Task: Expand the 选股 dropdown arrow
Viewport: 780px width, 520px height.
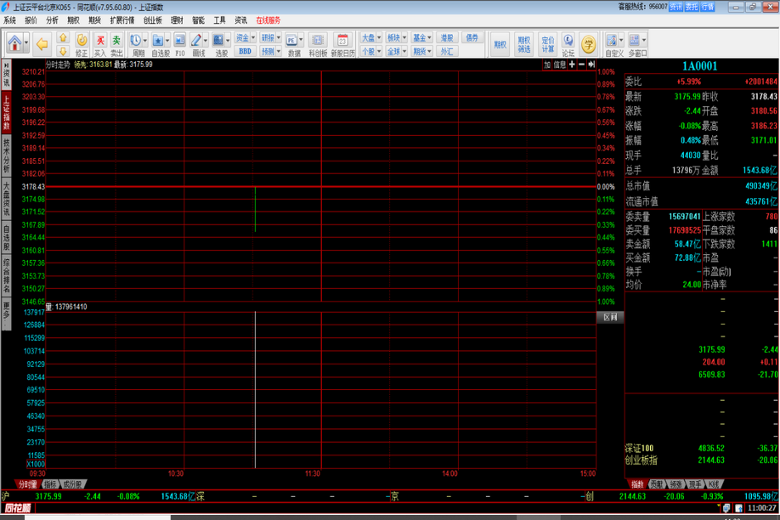Action: (228, 40)
